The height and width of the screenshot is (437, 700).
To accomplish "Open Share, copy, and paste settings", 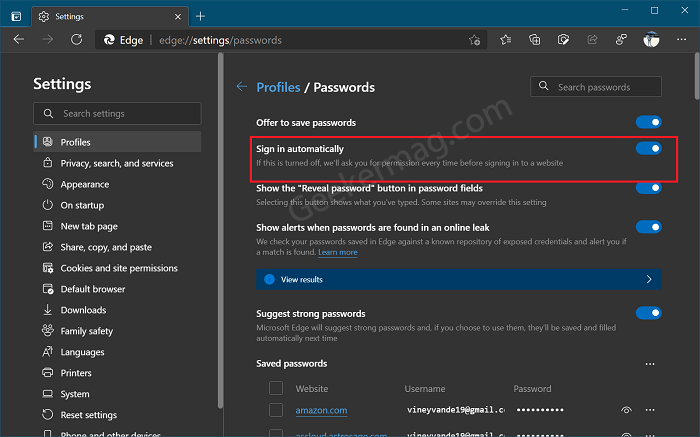I will (117, 247).
